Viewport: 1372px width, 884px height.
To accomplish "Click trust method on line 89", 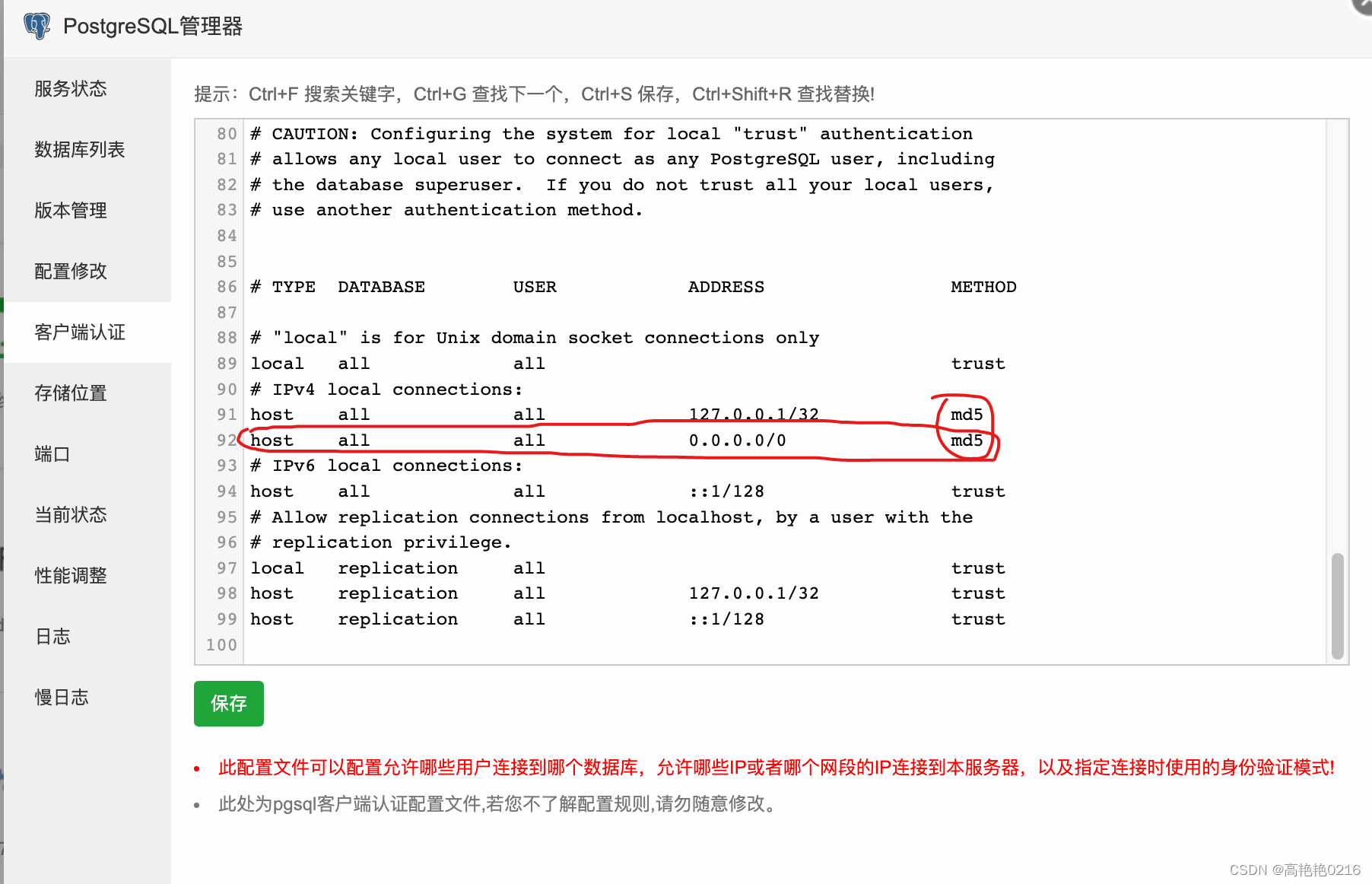I will [x=978, y=364].
